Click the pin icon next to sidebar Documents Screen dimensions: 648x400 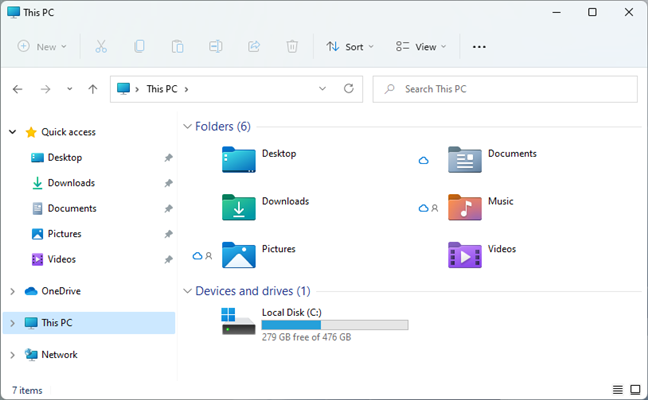tap(168, 209)
